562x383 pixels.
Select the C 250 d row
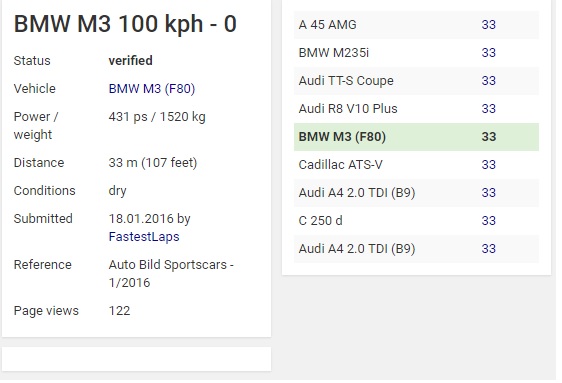416,221
